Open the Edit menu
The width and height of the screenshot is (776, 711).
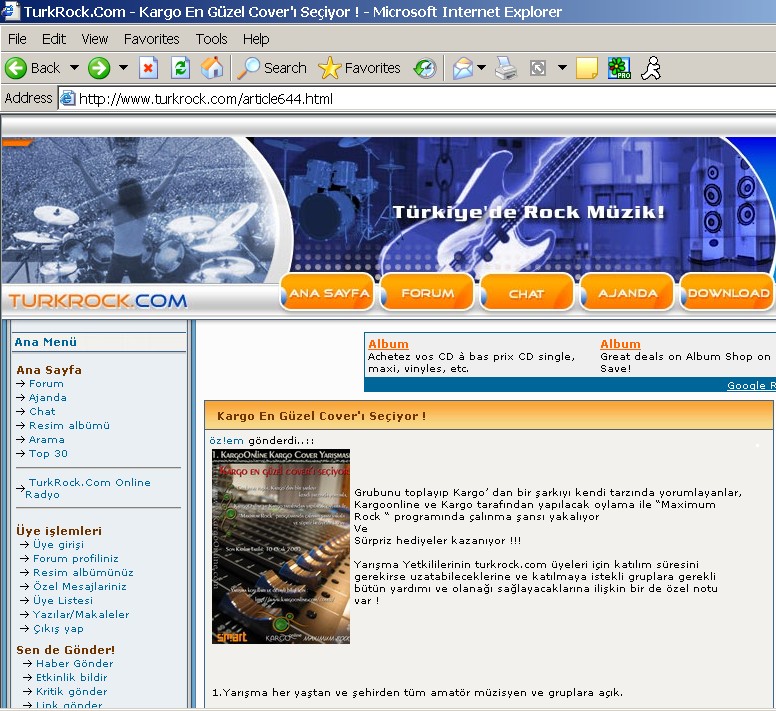[53, 39]
